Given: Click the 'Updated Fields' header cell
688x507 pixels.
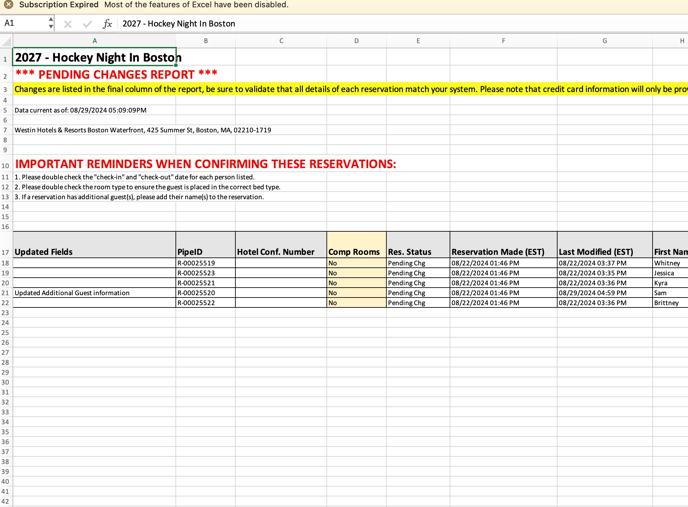Looking at the screenshot, I should coord(94,245).
